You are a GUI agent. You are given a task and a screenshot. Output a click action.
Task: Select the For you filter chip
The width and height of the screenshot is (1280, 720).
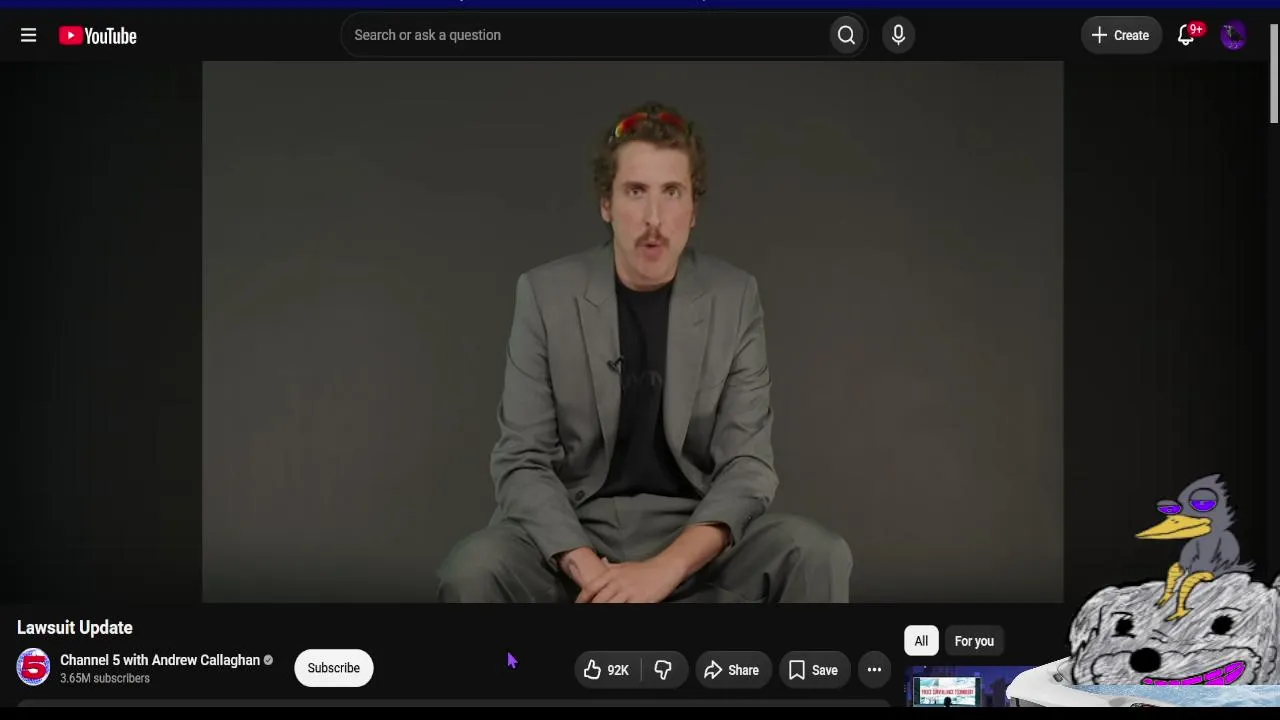pyautogui.click(x=974, y=641)
